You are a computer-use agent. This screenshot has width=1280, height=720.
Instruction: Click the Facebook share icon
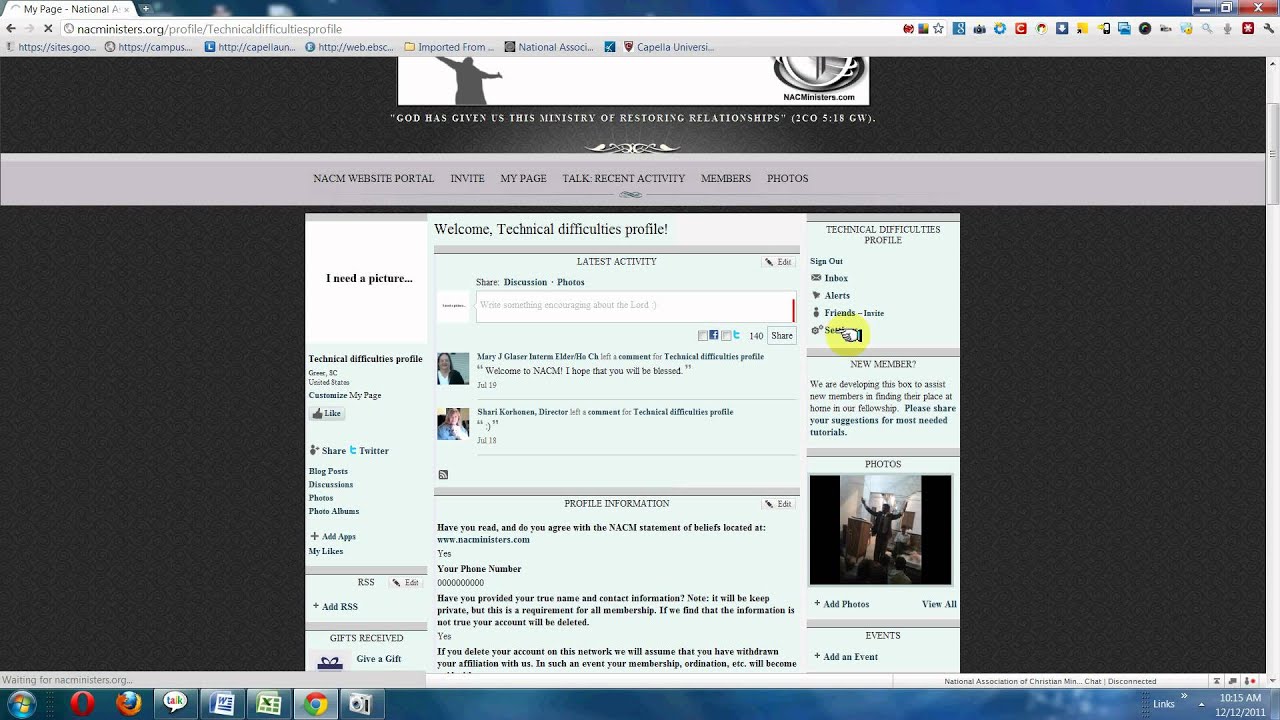click(713, 335)
